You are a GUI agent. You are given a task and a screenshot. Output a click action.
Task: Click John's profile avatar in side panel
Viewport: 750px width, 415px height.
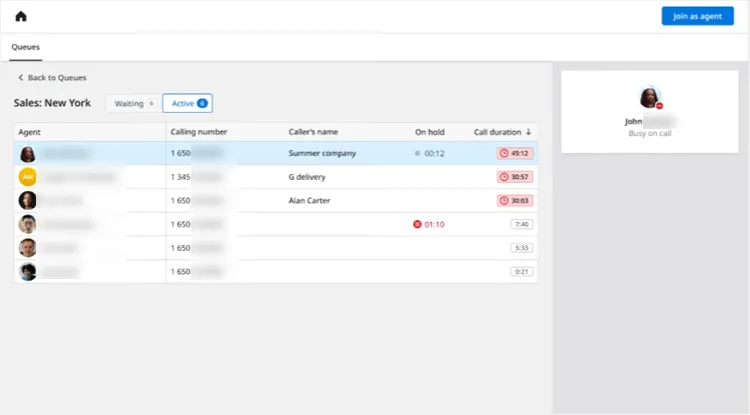pyautogui.click(x=650, y=97)
